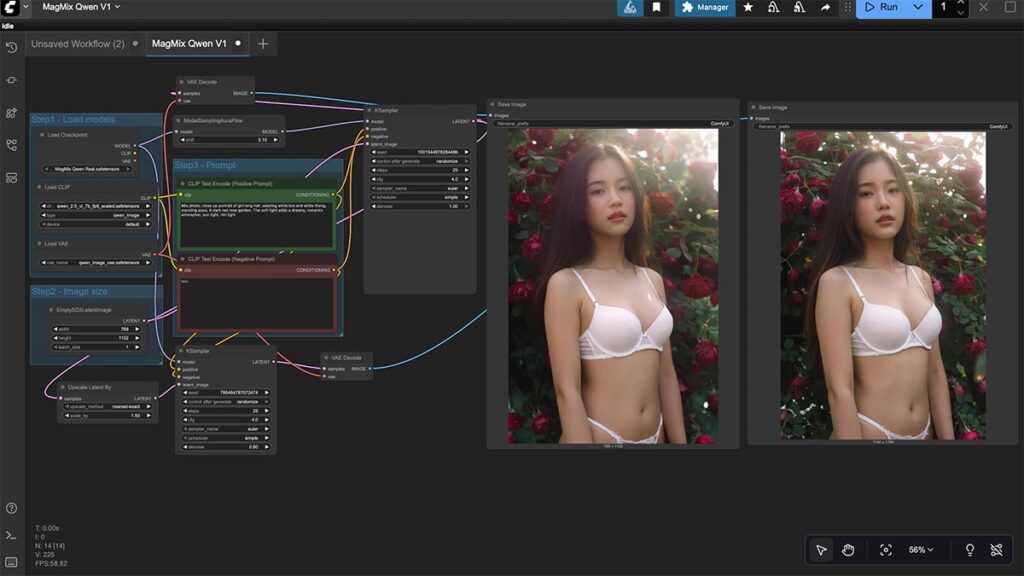Open the Model Library sidebar icon
The width and height of the screenshot is (1024, 576).
(x=11, y=112)
